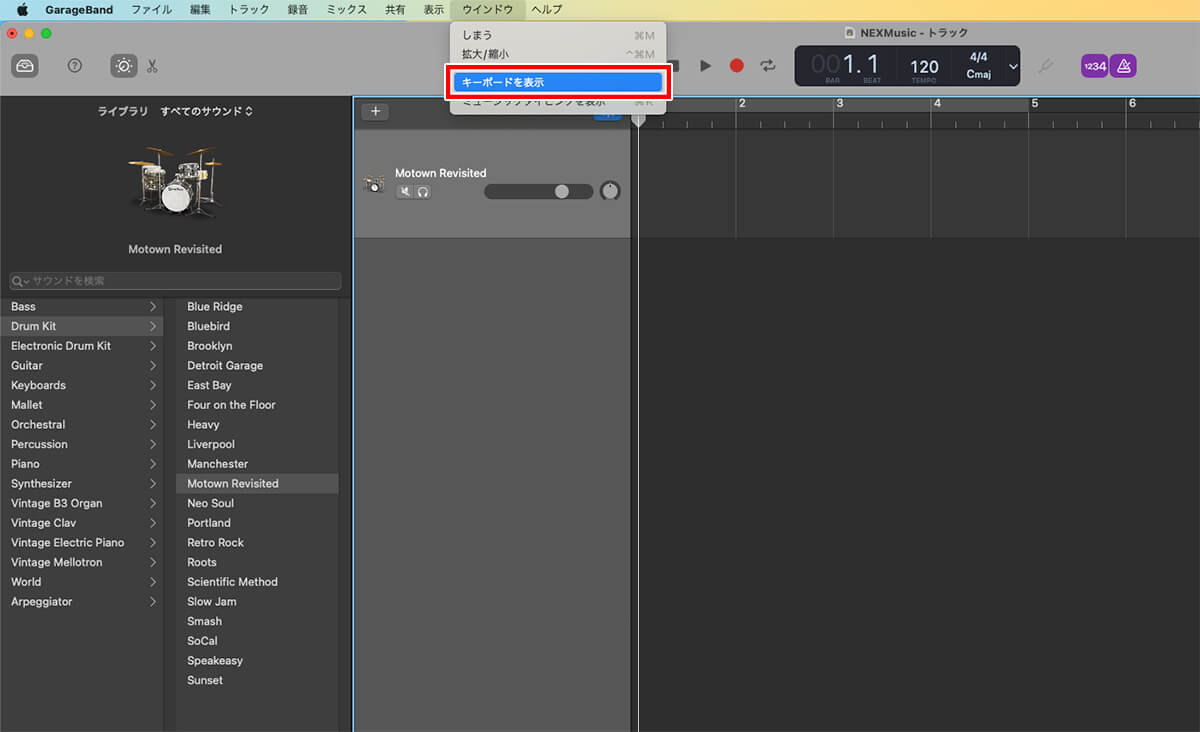Image resolution: width=1200 pixels, height=732 pixels.
Task: Open the ミックス menu
Action: coord(347,9)
